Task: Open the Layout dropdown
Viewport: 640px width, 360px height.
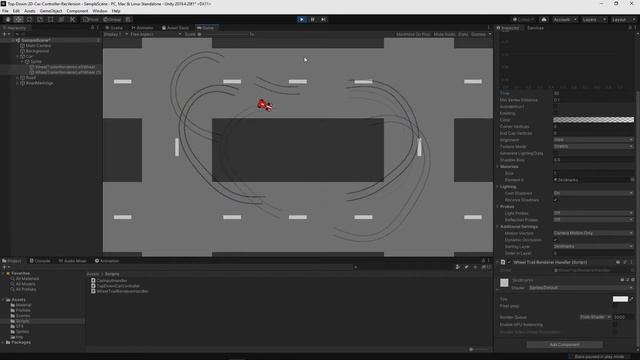Action: pos(623,20)
